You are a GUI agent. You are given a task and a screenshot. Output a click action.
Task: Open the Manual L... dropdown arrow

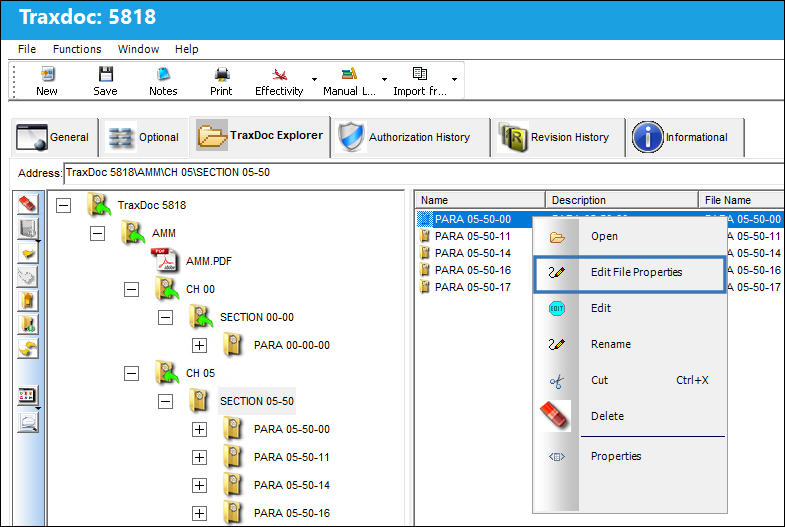[x=384, y=79]
